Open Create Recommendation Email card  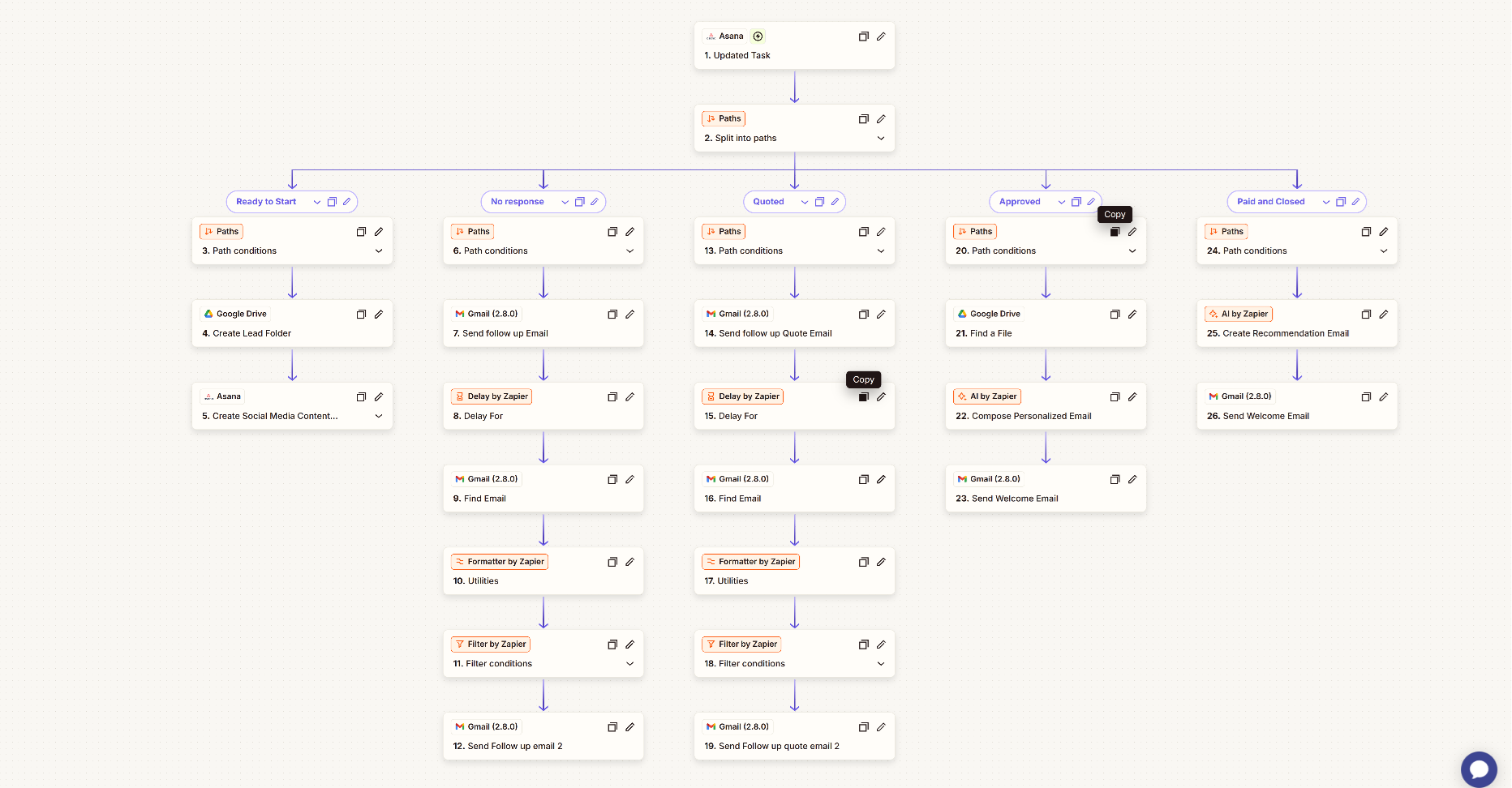point(1297,323)
